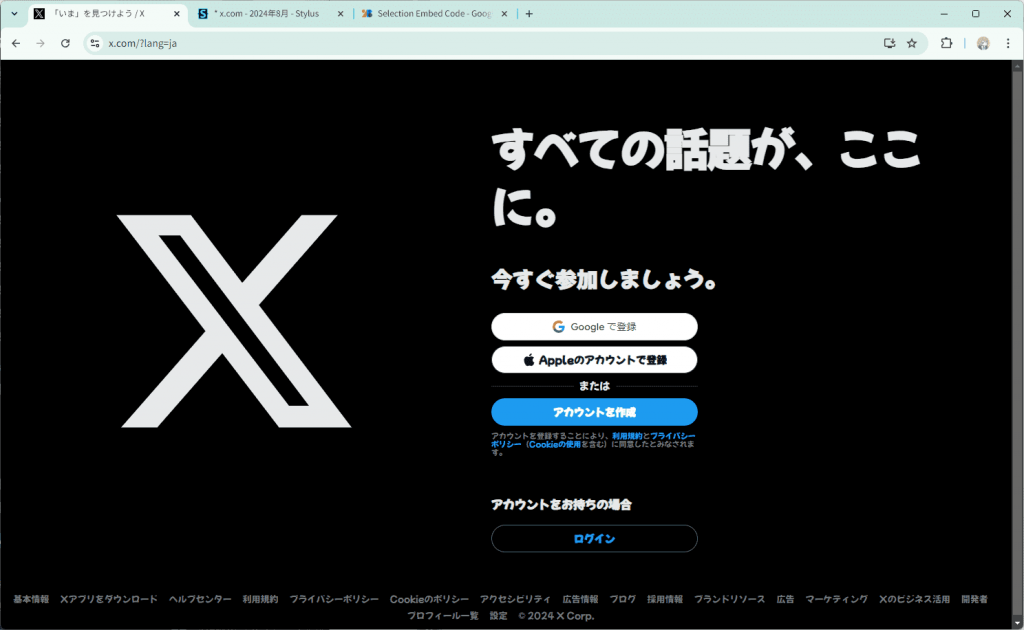
Task: Open 採用情報 footer link
Action: click(x=665, y=599)
